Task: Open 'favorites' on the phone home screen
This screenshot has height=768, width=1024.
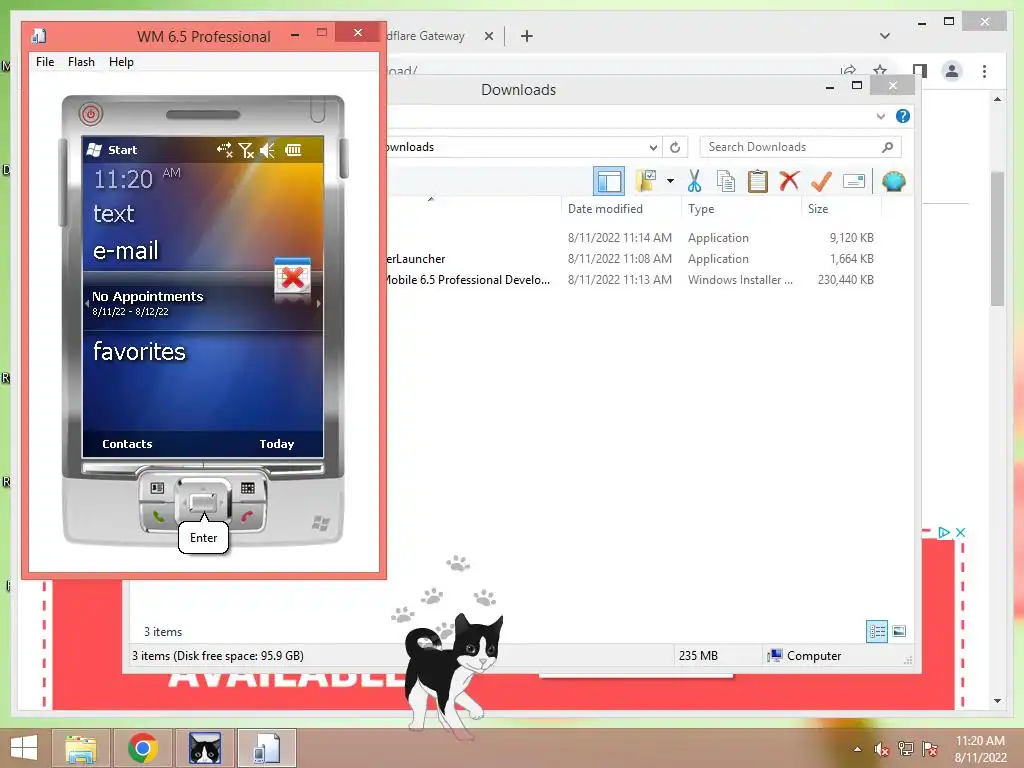Action: tap(139, 351)
